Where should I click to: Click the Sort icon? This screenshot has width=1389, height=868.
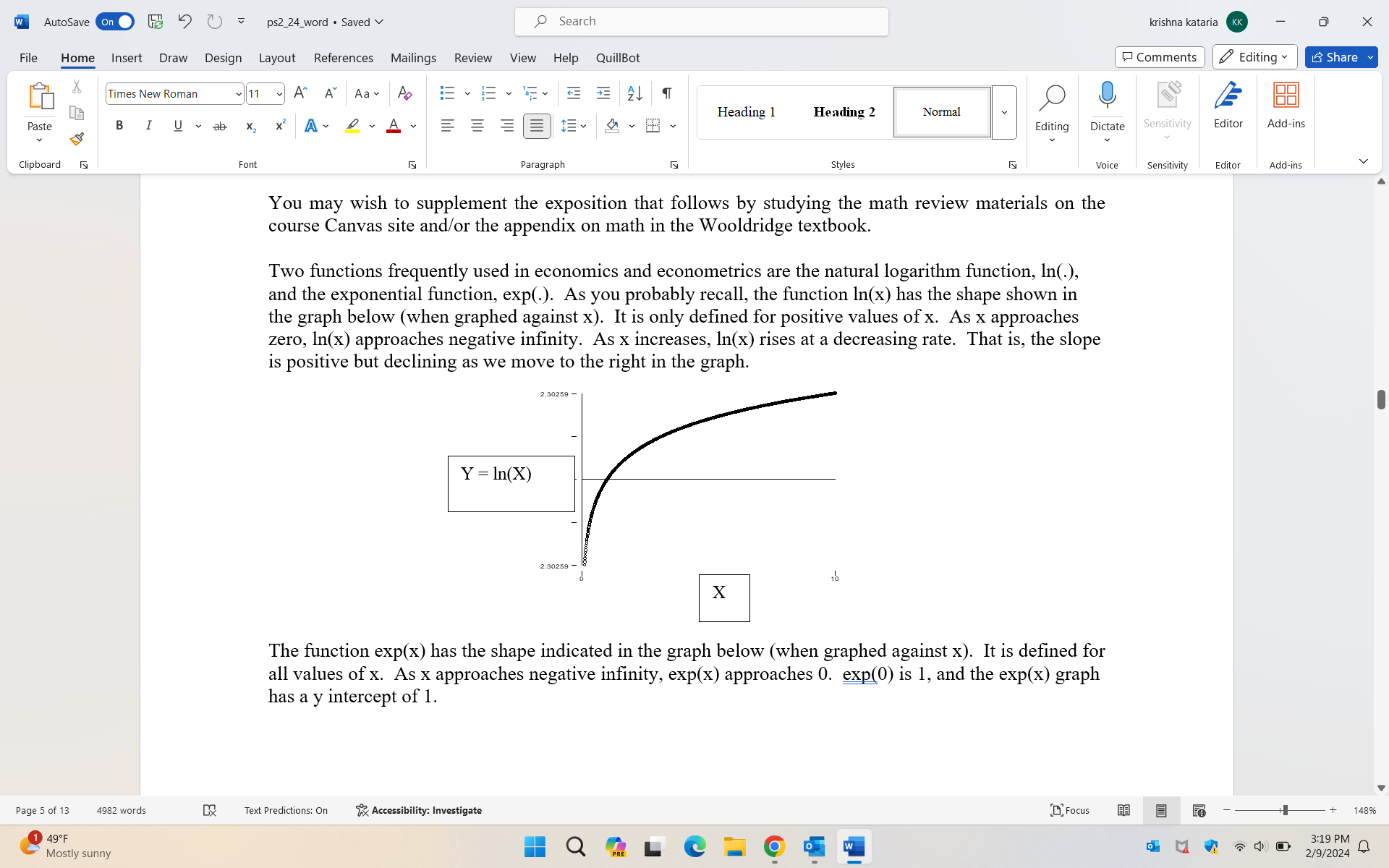tap(634, 93)
